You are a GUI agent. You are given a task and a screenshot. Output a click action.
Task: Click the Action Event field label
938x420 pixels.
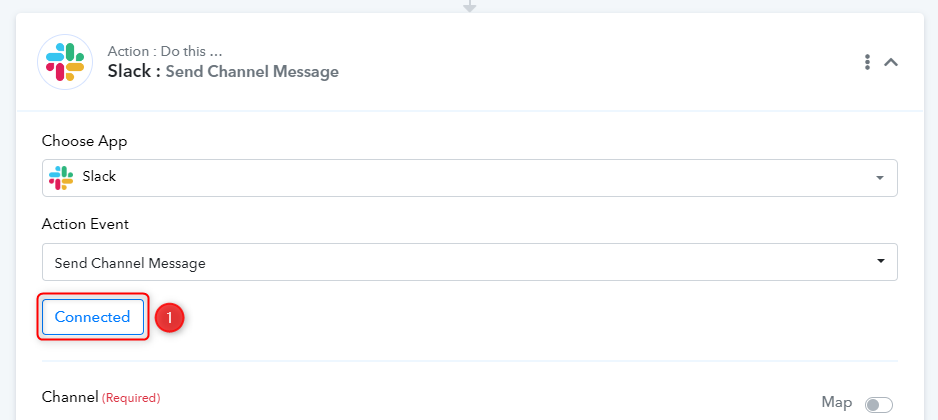pyautogui.click(x=85, y=224)
